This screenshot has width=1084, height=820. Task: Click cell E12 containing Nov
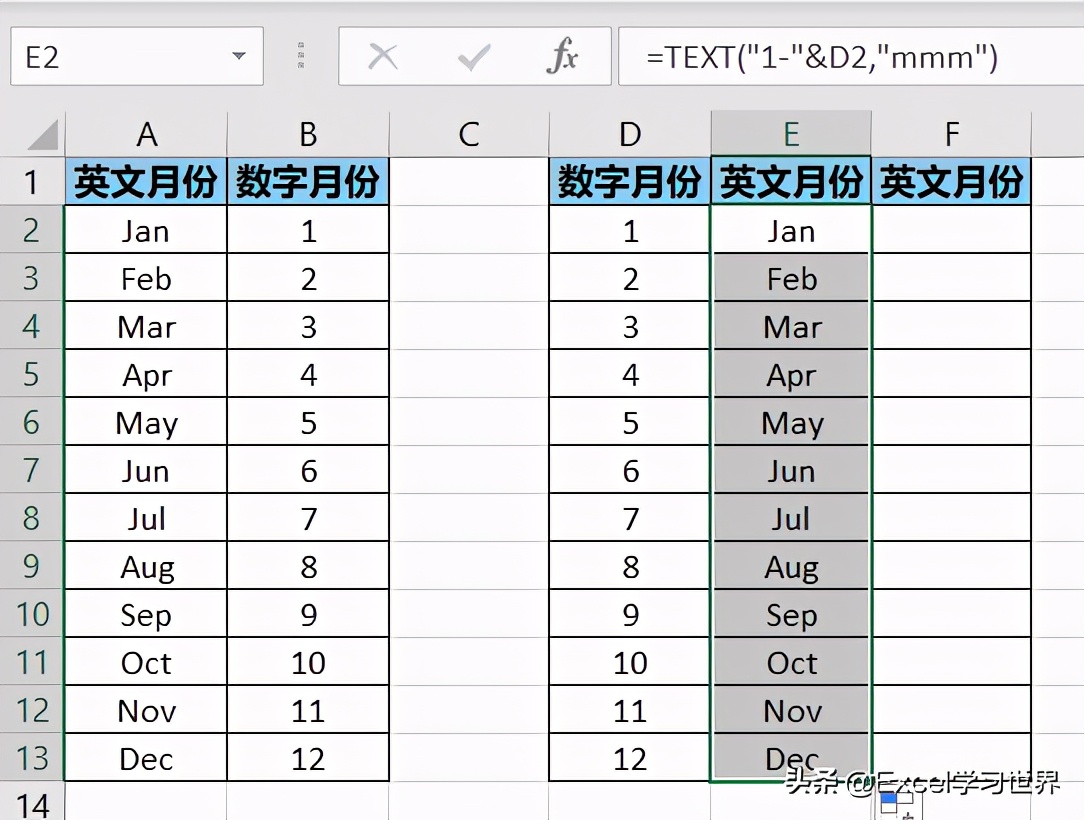tap(791, 710)
